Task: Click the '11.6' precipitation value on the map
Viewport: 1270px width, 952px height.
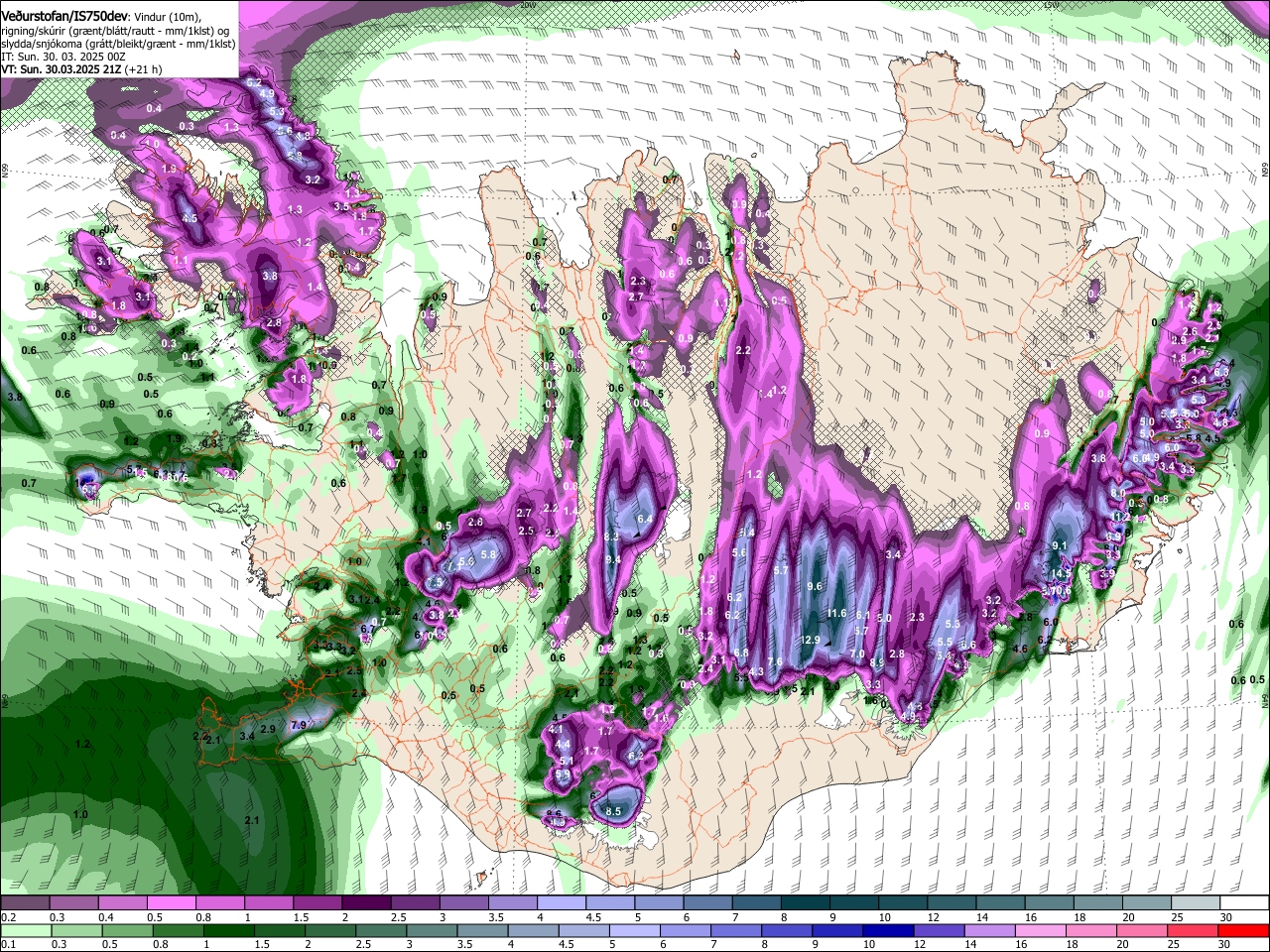Action: pos(836,614)
